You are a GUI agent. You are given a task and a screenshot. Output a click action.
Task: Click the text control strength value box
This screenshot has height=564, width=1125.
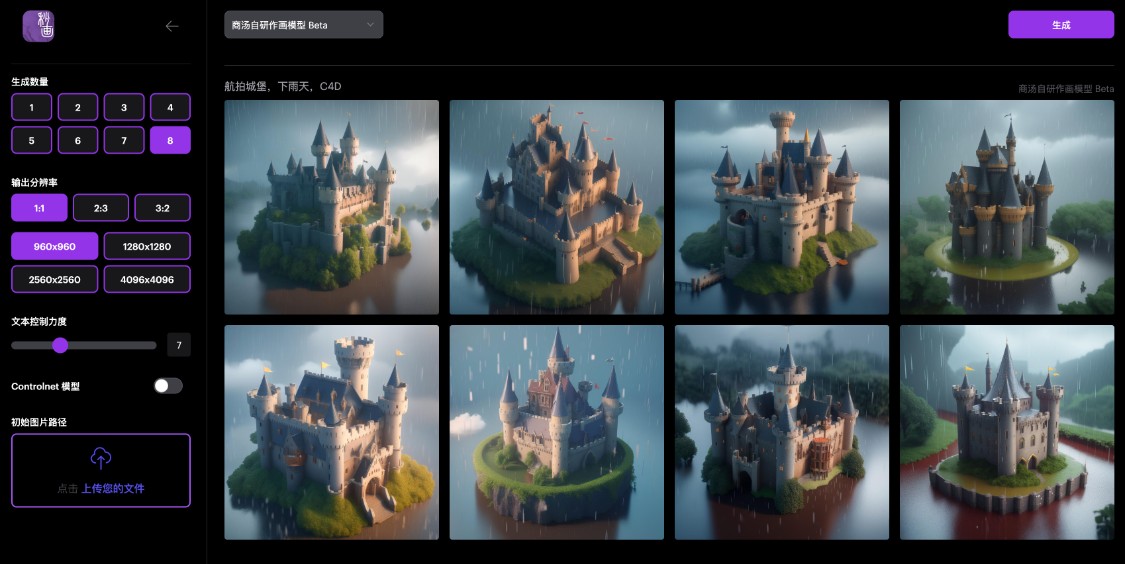pyautogui.click(x=179, y=345)
